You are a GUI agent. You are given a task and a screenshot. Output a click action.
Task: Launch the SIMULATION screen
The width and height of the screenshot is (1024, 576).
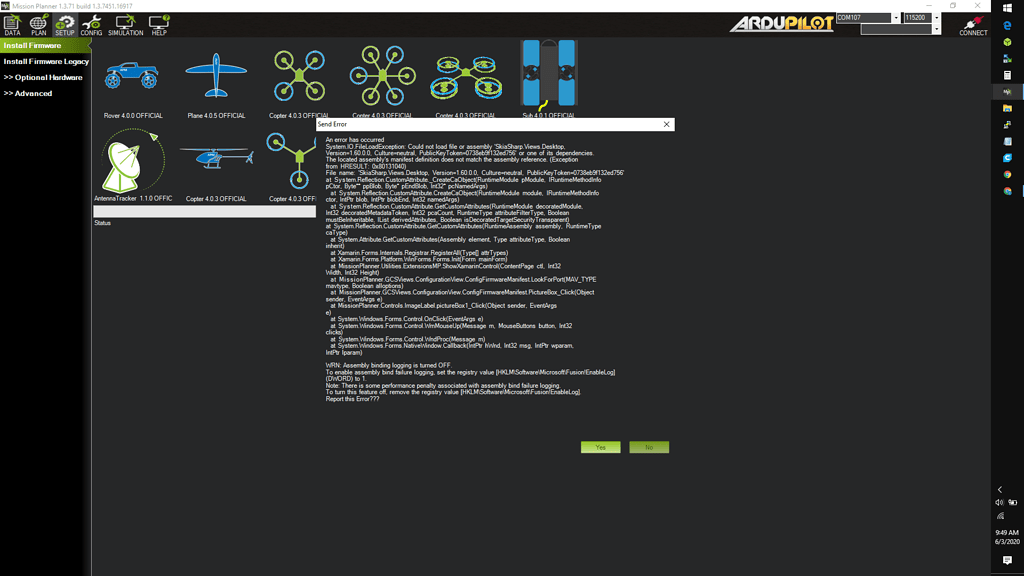point(125,24)
